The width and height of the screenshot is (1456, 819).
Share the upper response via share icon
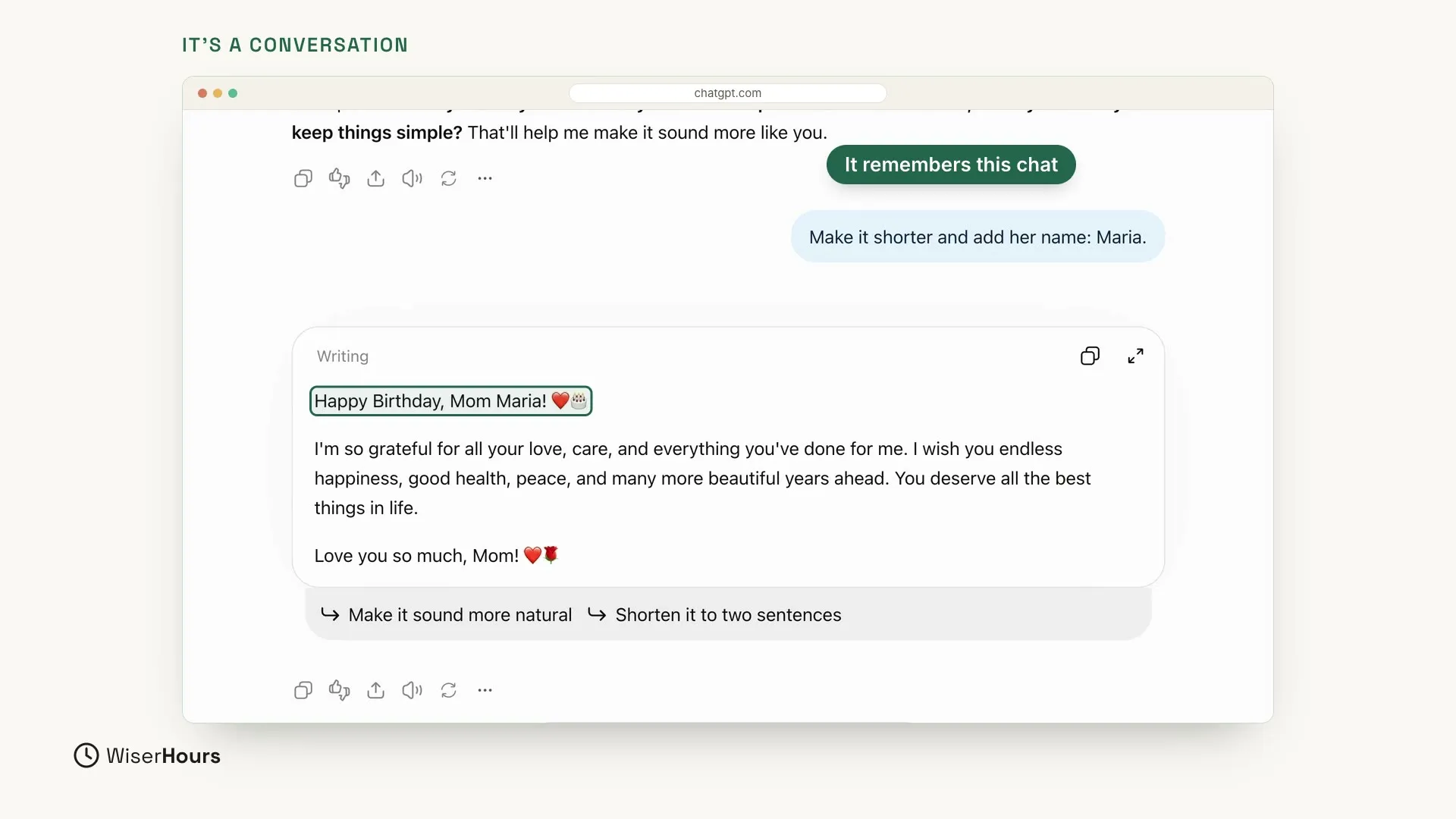pos(375,178)
